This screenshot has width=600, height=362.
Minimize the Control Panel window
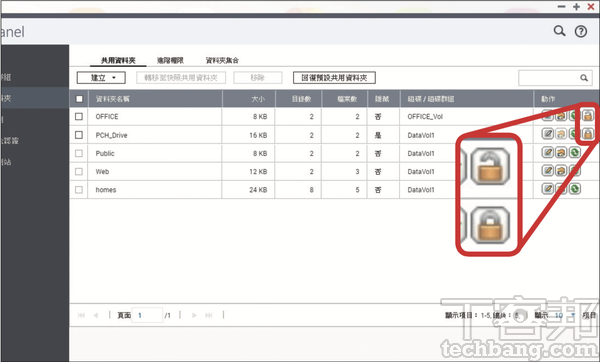point(561,7)
